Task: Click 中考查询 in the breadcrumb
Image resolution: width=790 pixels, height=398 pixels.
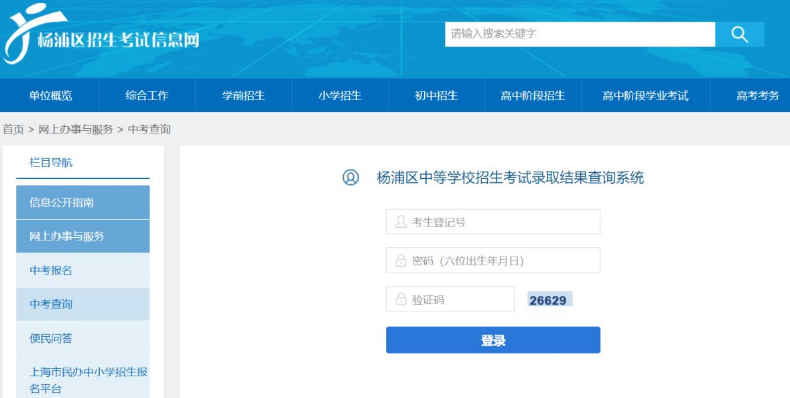Action: (149, 129)
